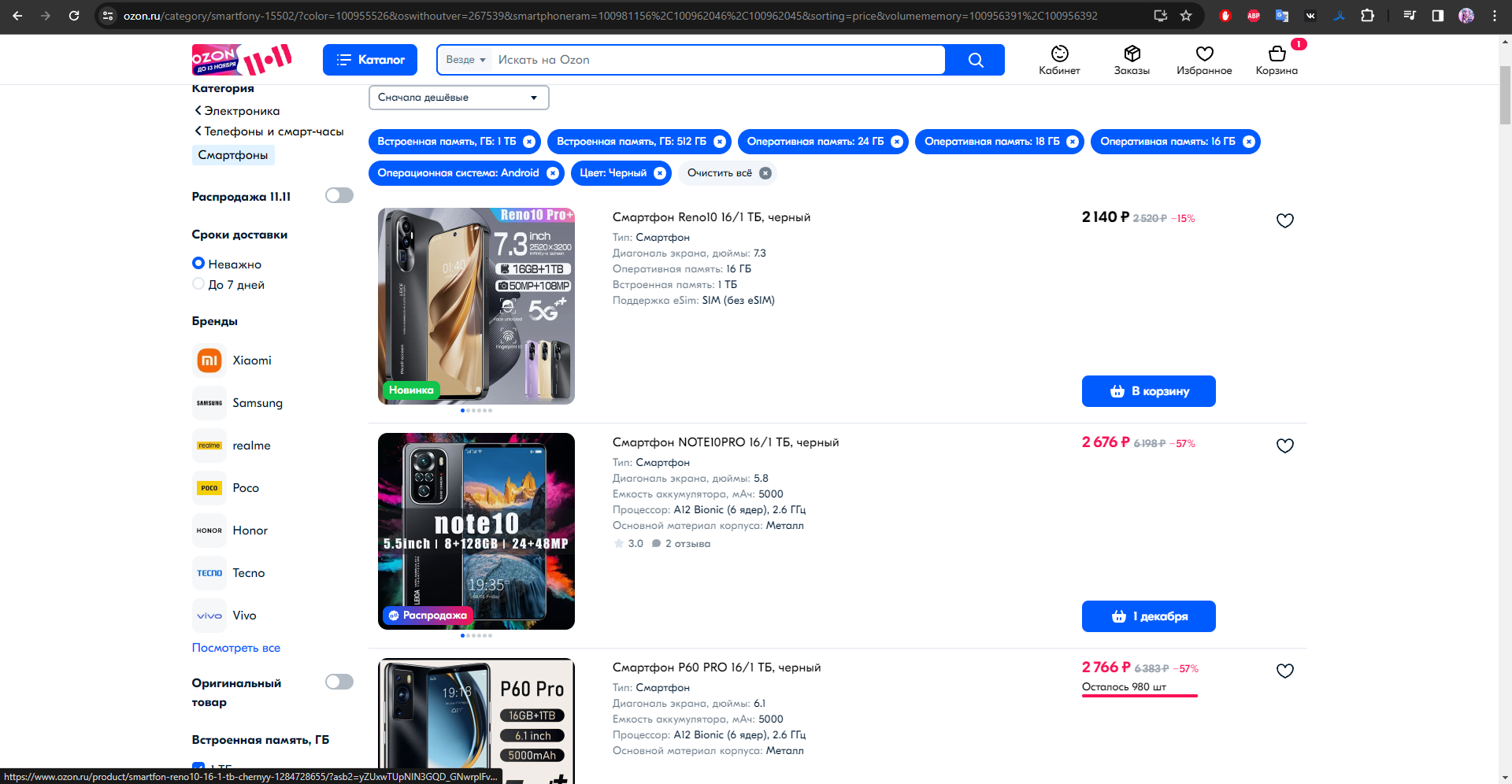Bookmark this page with the star icon
Viewport: 1512px width, 784px height.
[x=1186, y=16]
